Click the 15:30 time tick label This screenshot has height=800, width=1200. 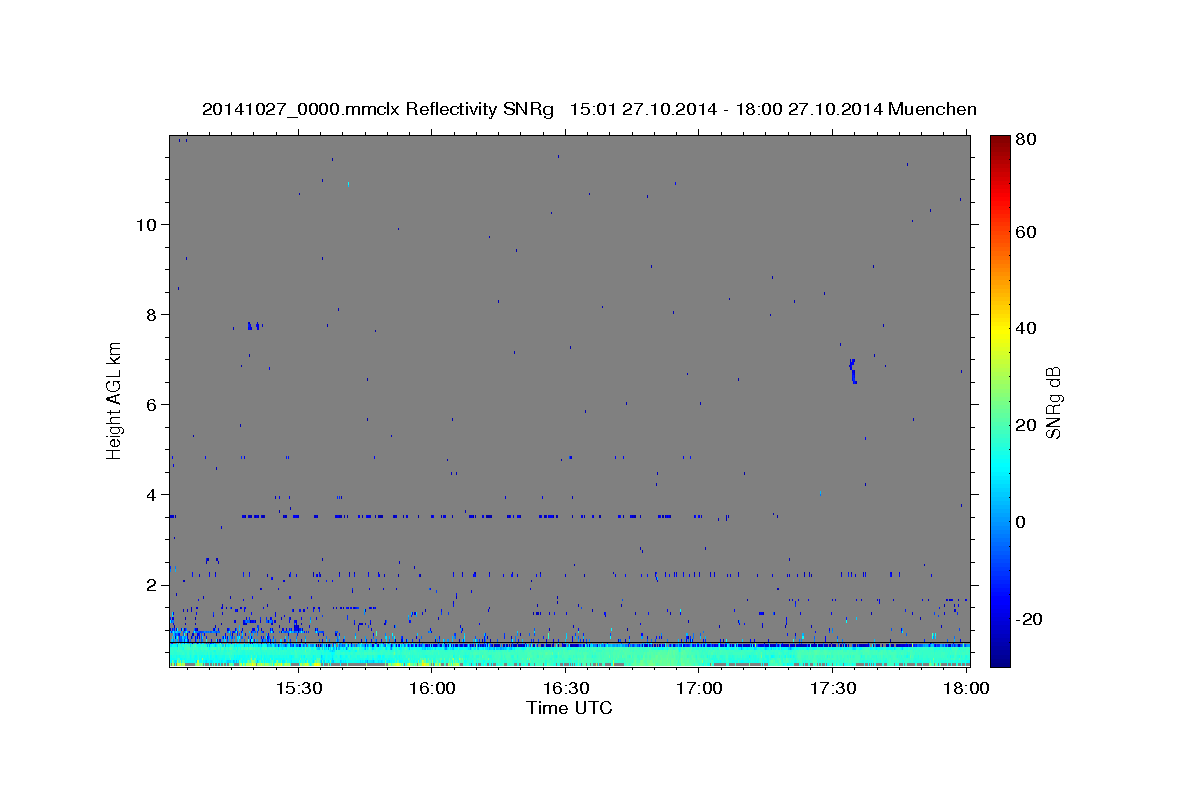click(299, 689)
